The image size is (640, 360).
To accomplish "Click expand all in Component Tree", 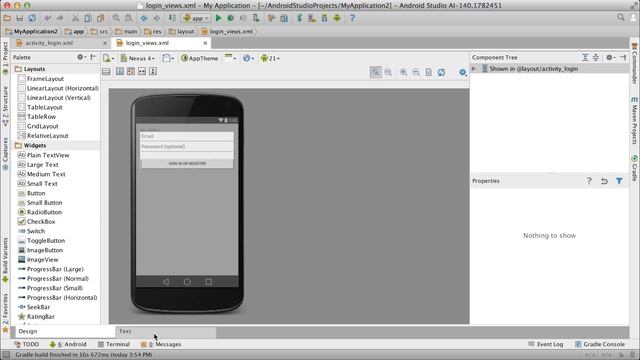I will click(x=585, y=58).
